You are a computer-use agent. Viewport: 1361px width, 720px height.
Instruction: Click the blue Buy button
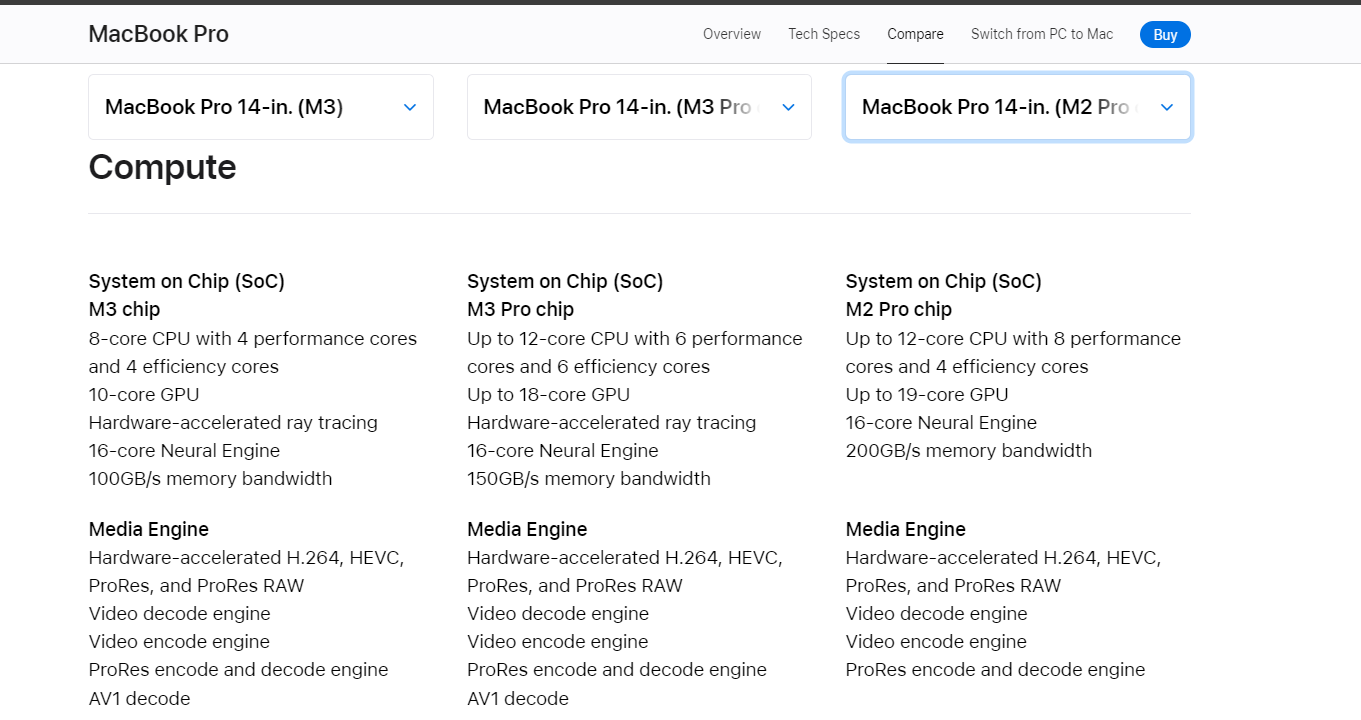tap(1165, 35)
